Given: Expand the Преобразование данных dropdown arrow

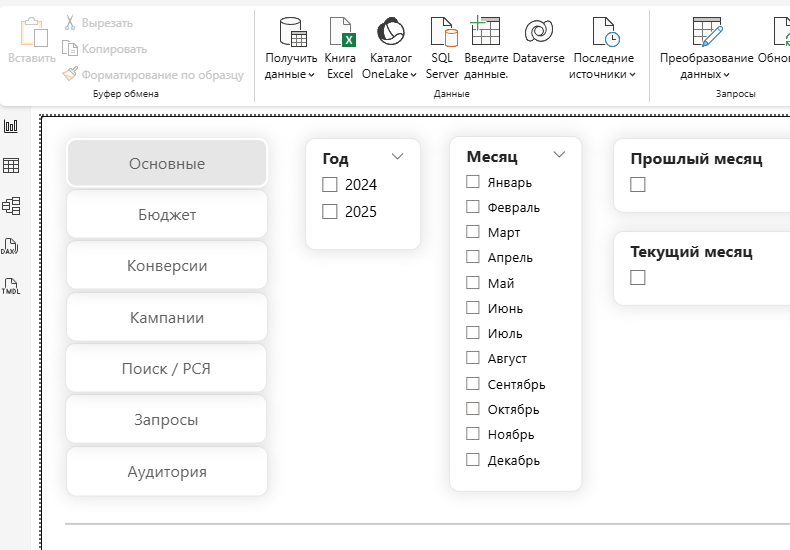Looking at the screenshot, I should pos(727,75).
